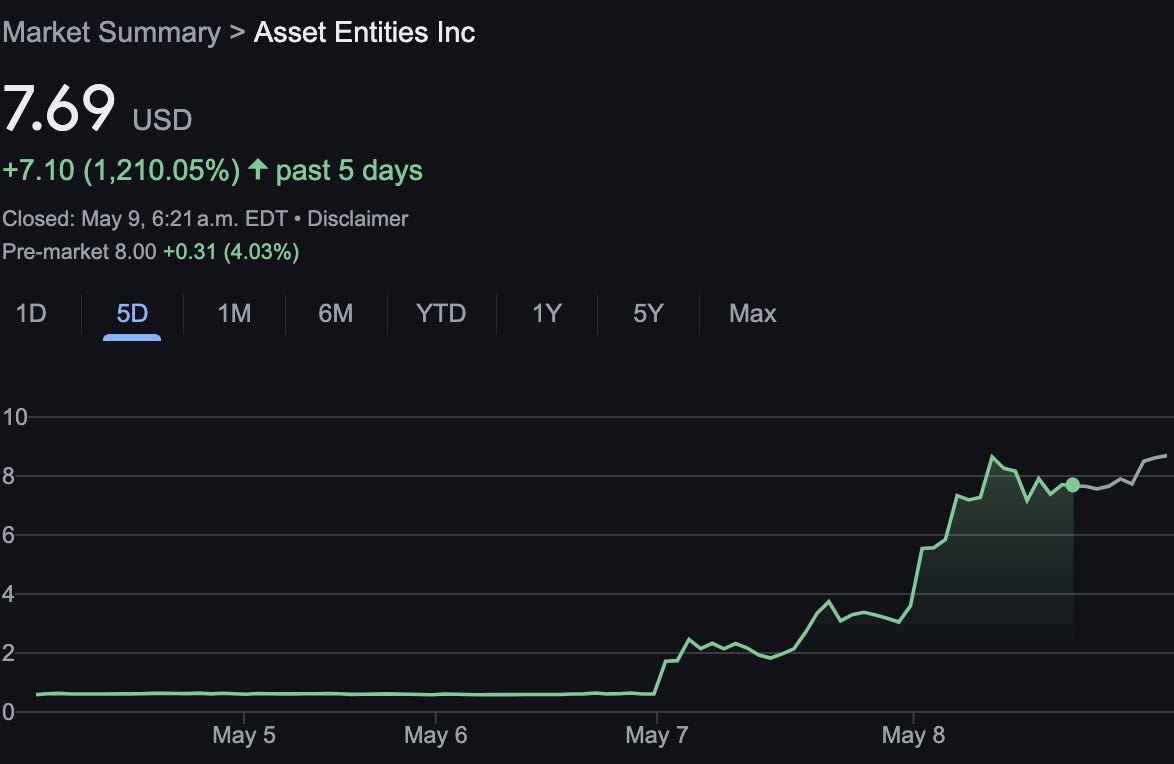
Task: Switch to the 6M time range tab
Action: click(x=335, y=313)
